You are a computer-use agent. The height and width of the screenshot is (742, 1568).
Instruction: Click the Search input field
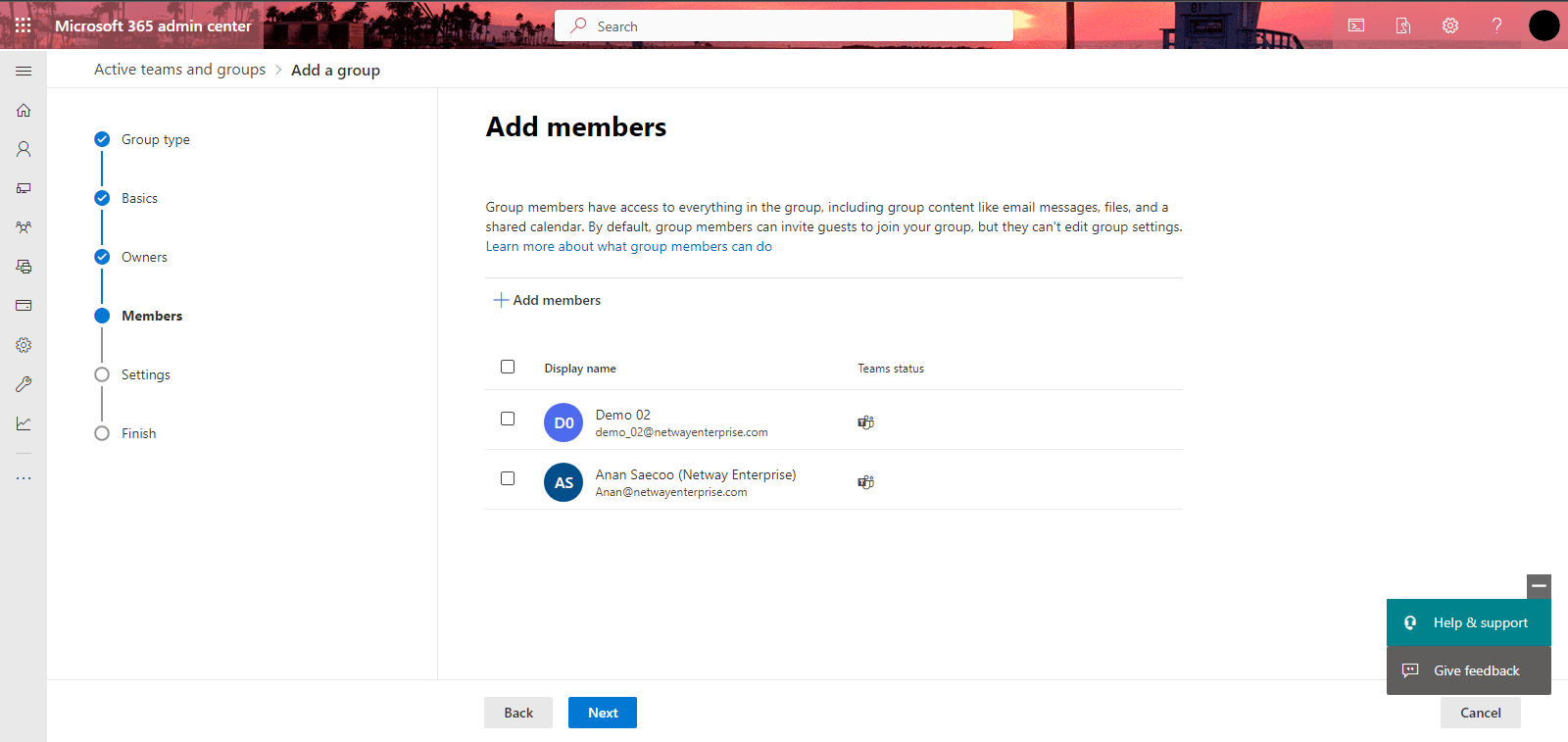click(x=784, y=26)
